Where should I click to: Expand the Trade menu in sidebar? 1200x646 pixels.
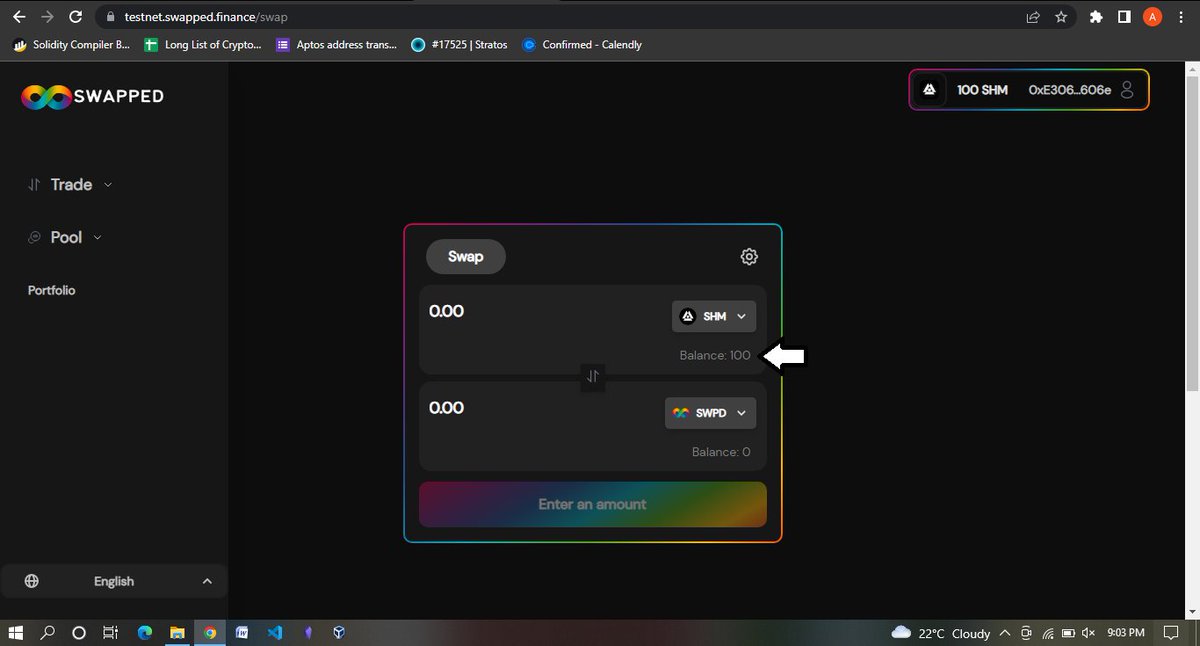(x=70, y=184)
